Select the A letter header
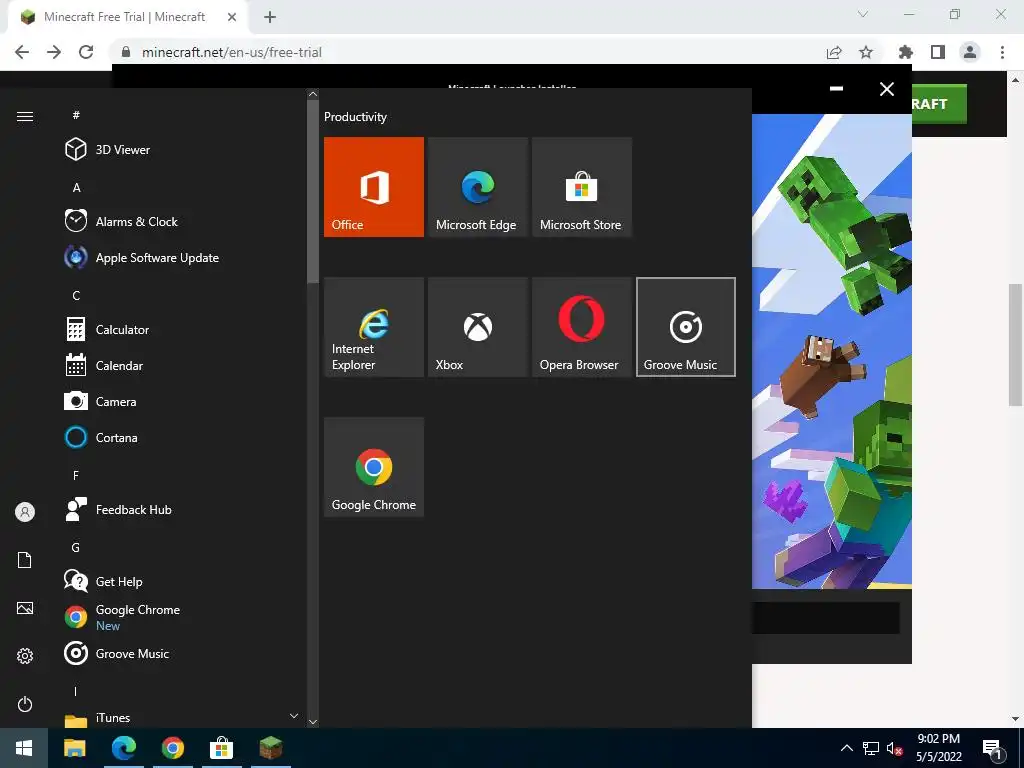This screenshot has width=1024, height=768. pos(76,187)
